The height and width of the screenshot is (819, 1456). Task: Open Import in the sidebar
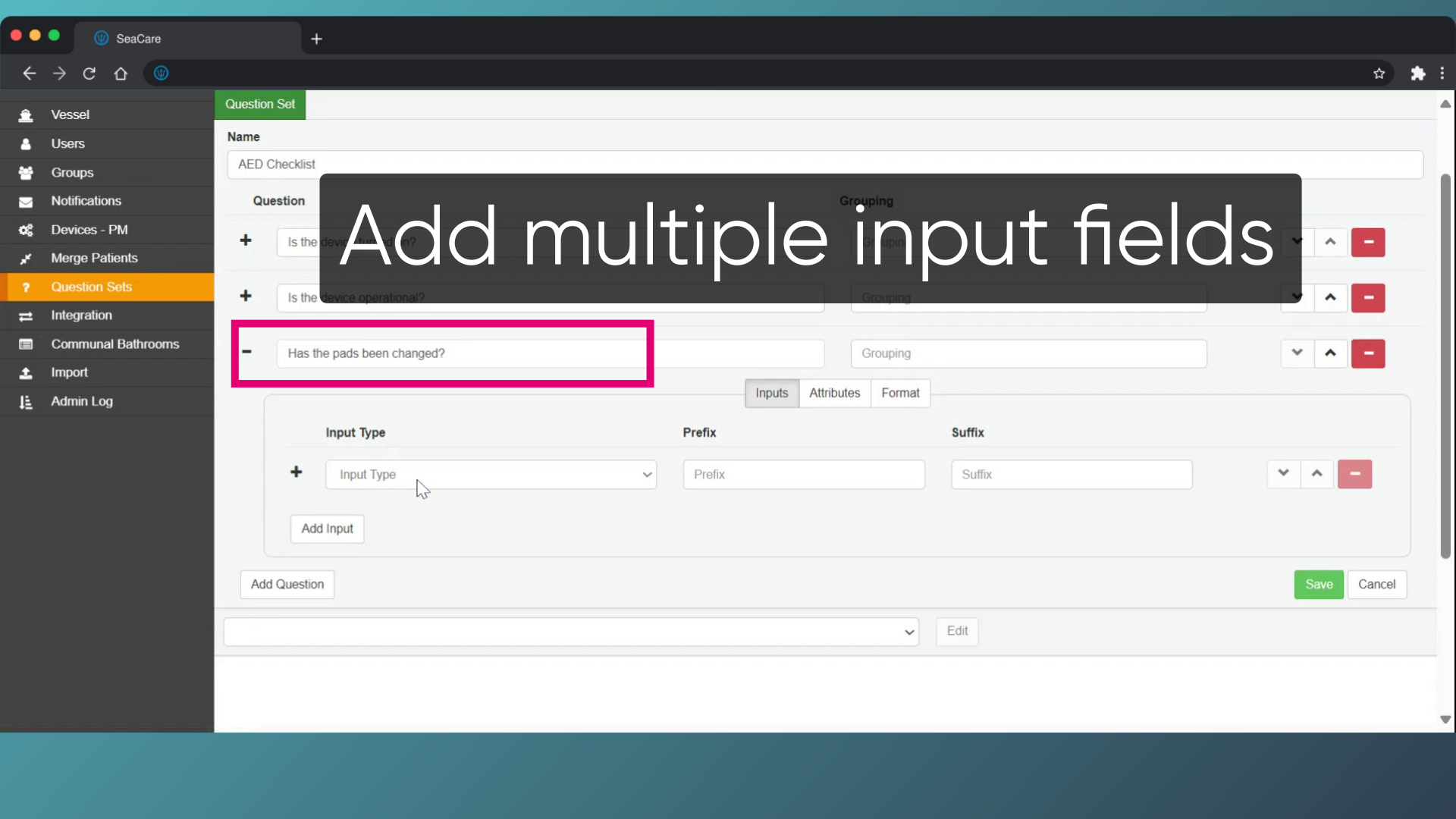click(x=107, y=372)
